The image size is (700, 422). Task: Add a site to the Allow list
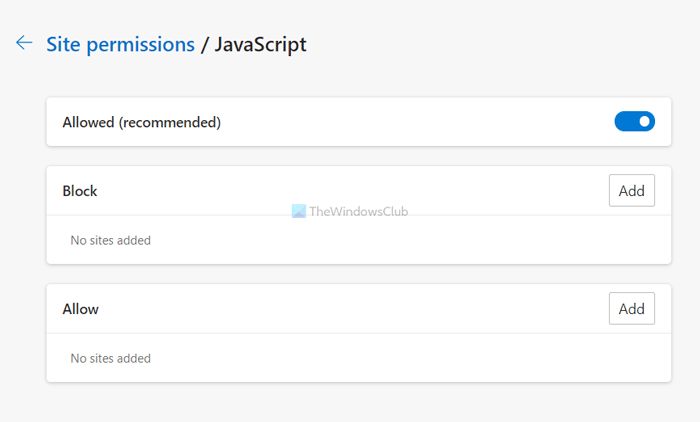(632, 309)
